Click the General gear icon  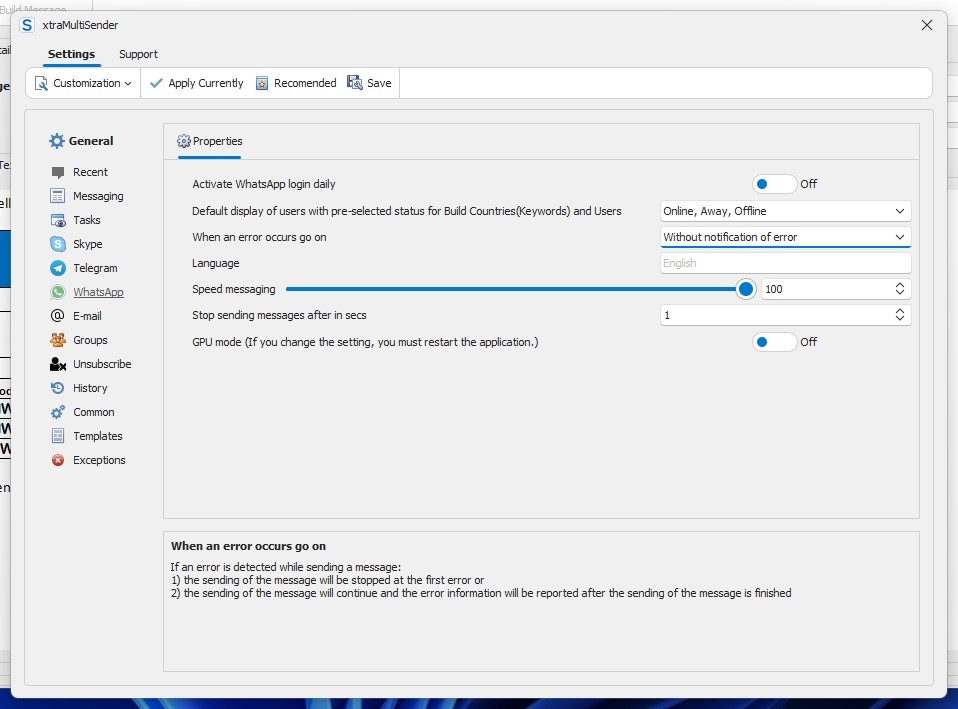57,141
